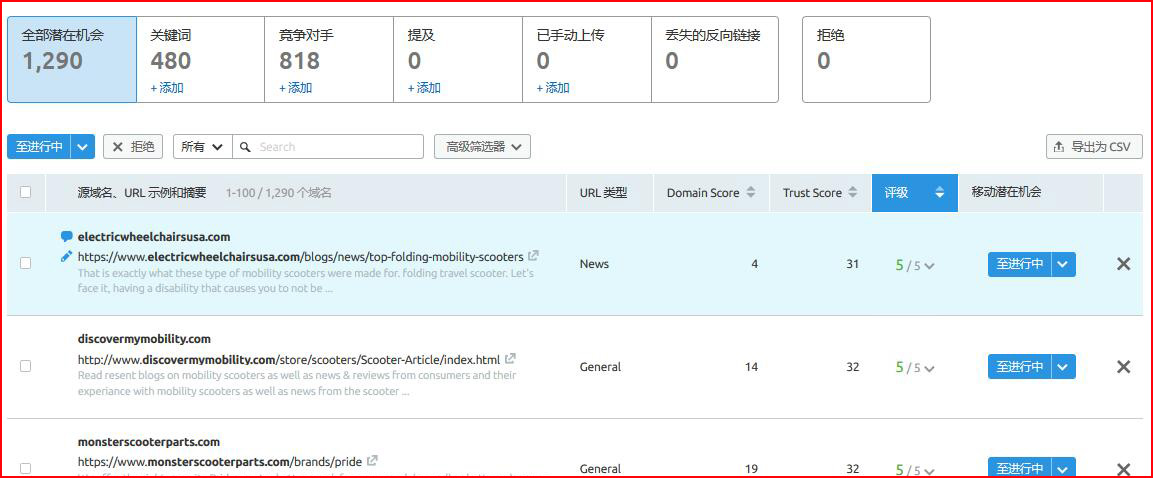
Task: Click +添加 link under 关键词
Action: pyautogui.click(x=167, y=88)
